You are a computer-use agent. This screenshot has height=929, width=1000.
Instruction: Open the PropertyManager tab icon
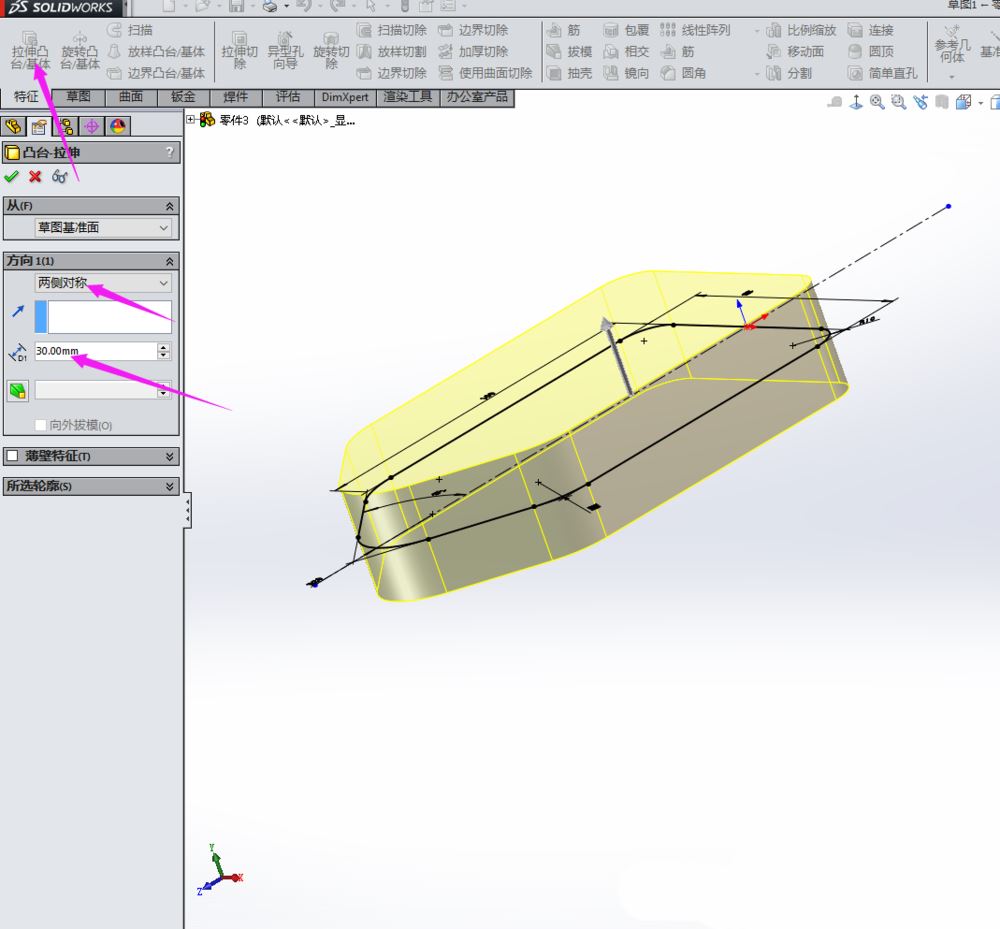[39, 126]
